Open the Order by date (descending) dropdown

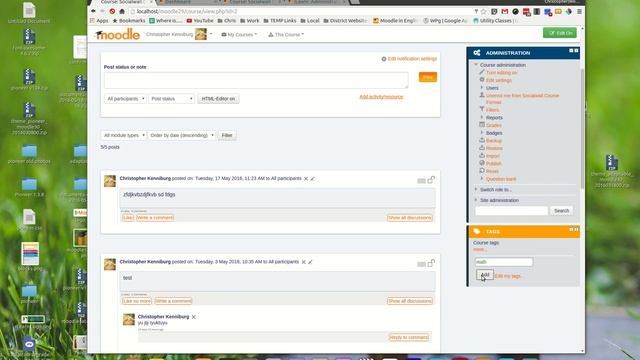(x=182, y=136)
